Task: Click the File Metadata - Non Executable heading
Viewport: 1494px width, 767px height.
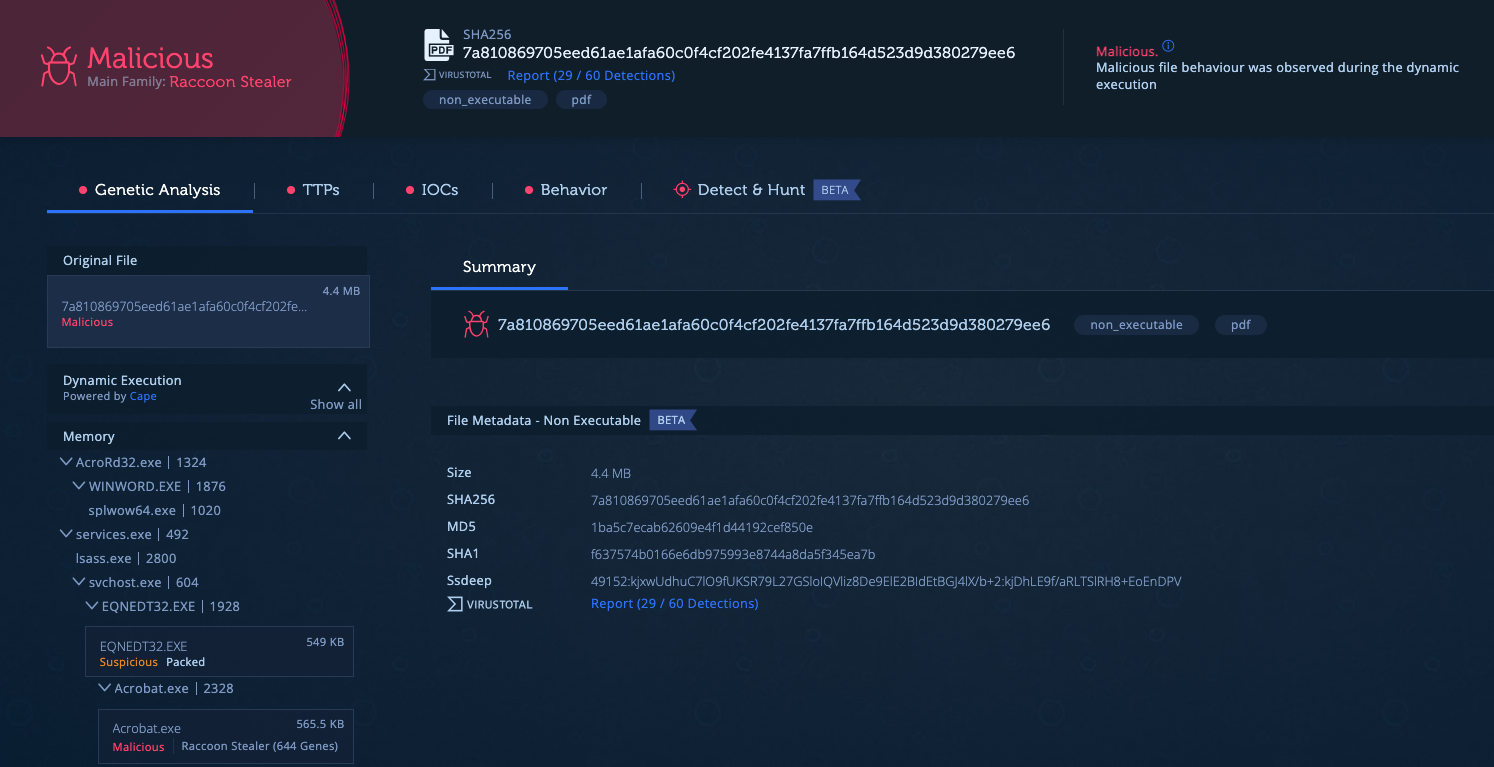Action: pos(544,420)
